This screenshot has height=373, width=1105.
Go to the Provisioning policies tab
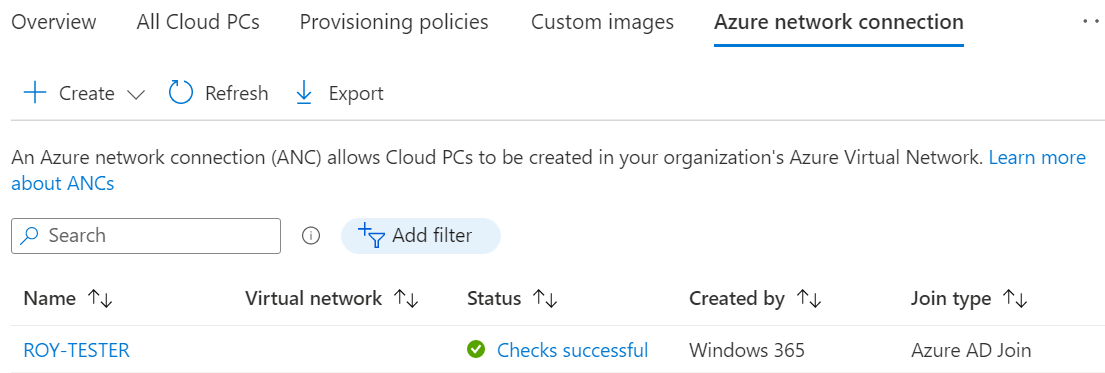pos(394,22)
